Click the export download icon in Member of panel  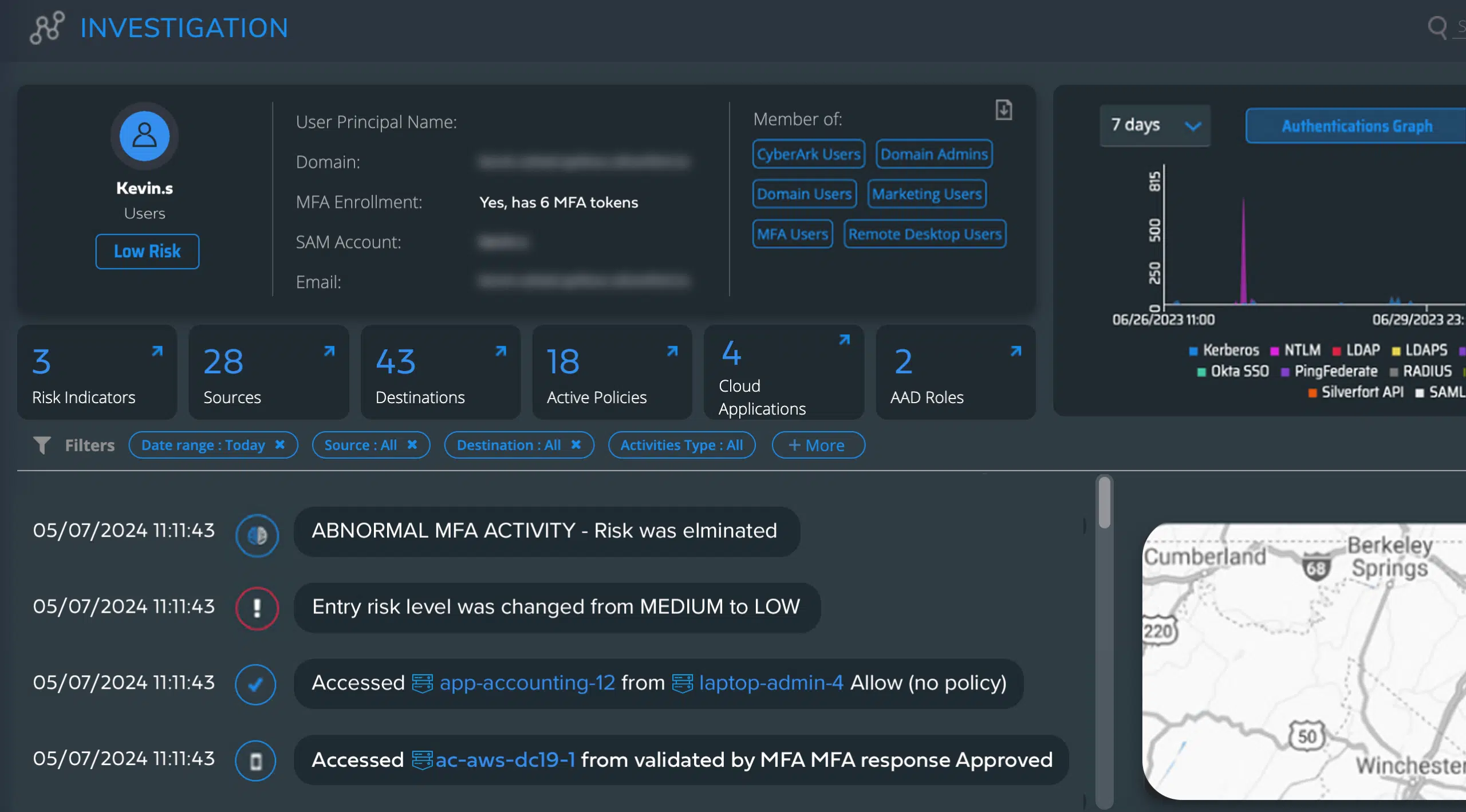pyautogui.click(x=1003, y=110)
